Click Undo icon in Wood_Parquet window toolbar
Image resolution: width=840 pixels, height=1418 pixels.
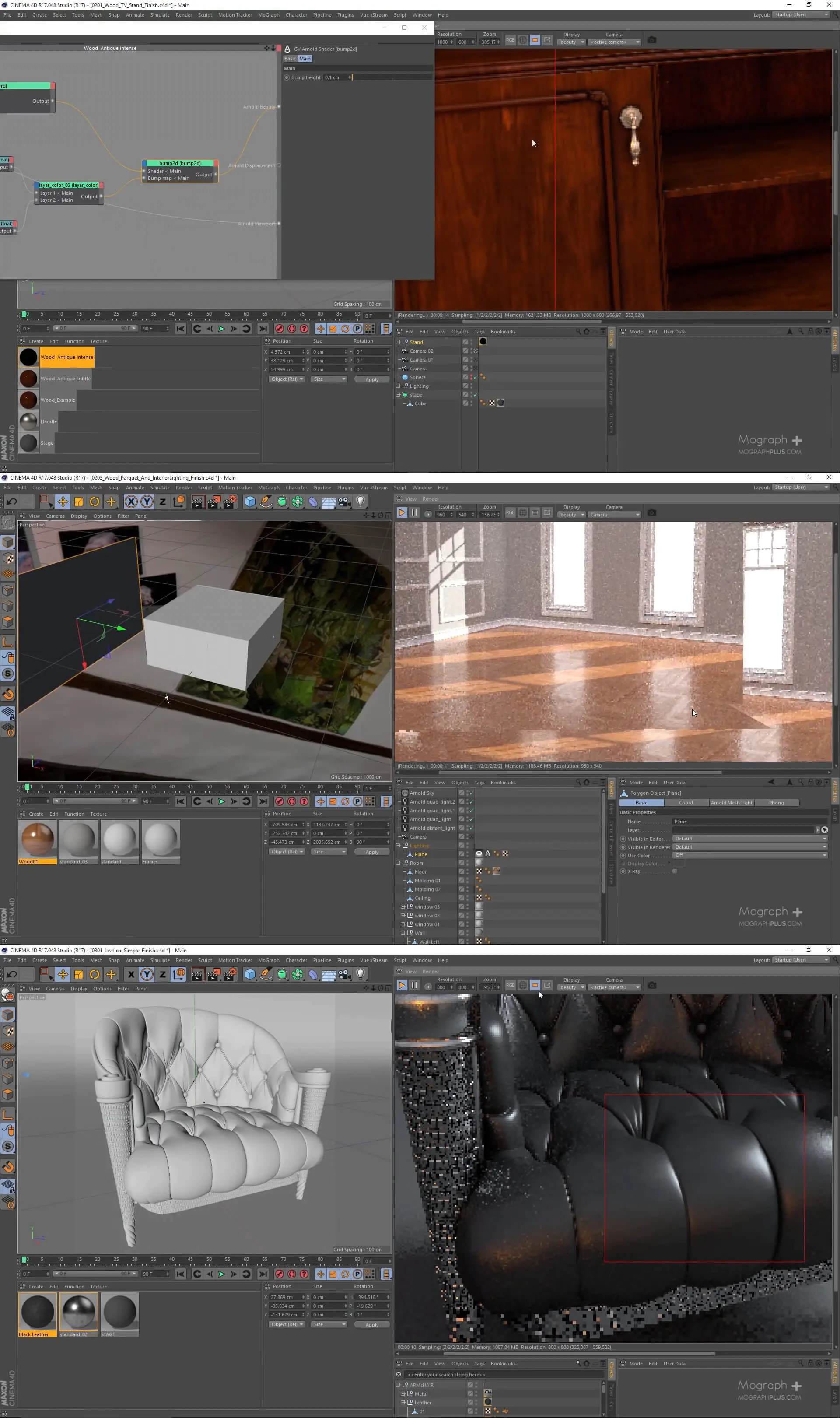(12, 502)
